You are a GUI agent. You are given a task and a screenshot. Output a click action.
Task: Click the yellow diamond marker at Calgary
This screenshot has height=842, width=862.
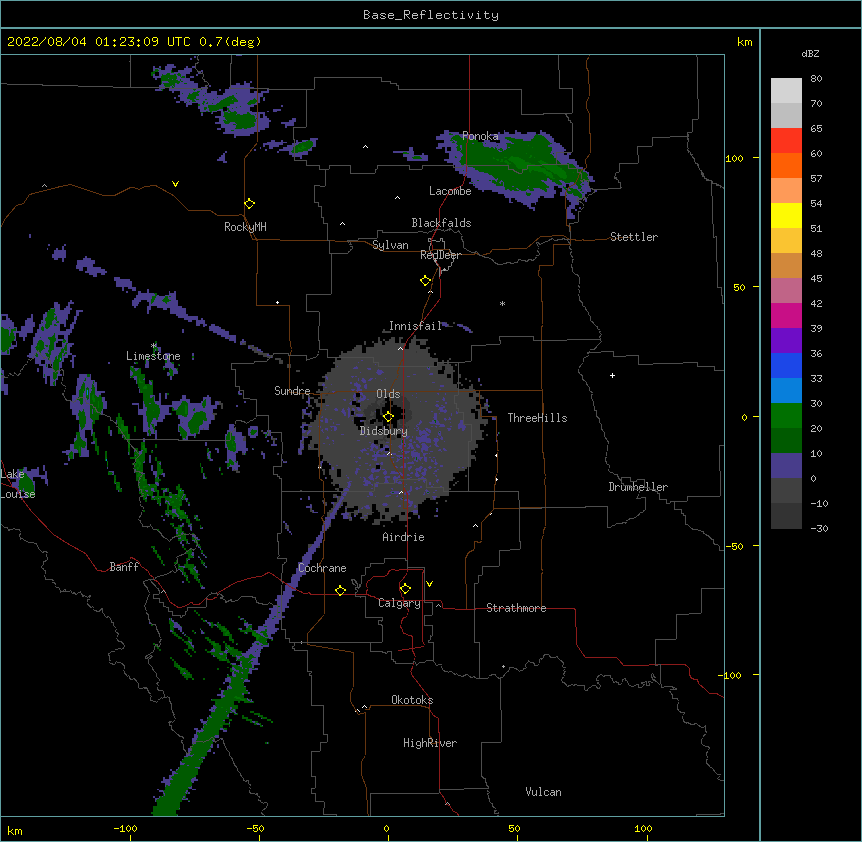405,589
